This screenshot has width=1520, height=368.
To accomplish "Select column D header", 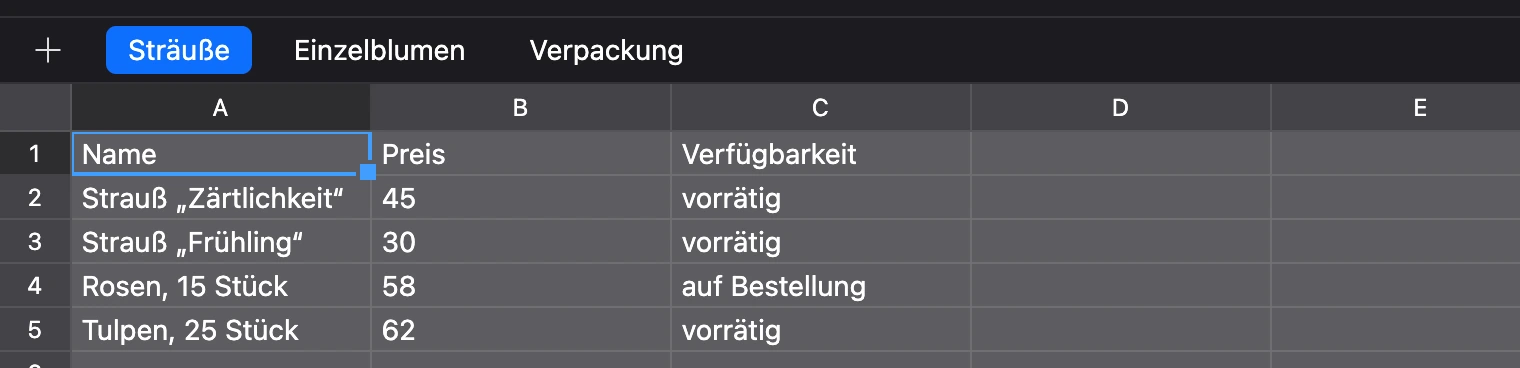I will click(x=1120, y=108).
